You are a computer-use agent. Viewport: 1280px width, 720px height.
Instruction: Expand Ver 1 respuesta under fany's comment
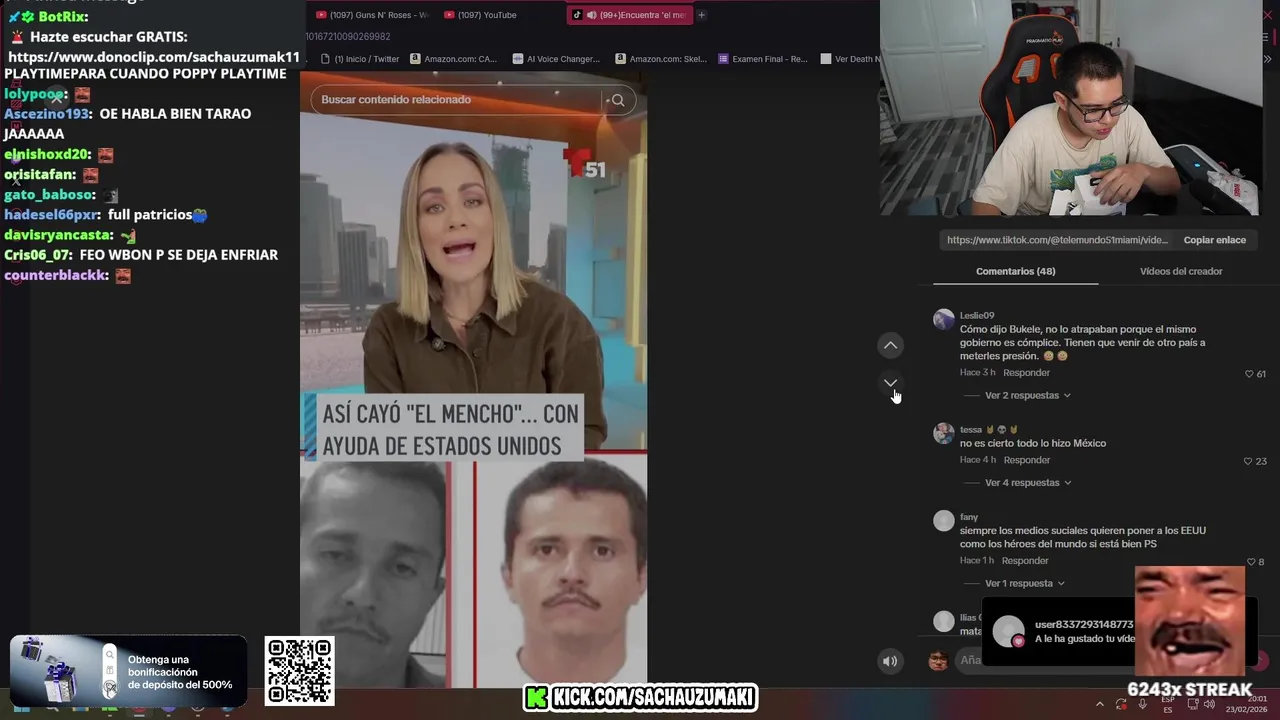[1025, 584]
